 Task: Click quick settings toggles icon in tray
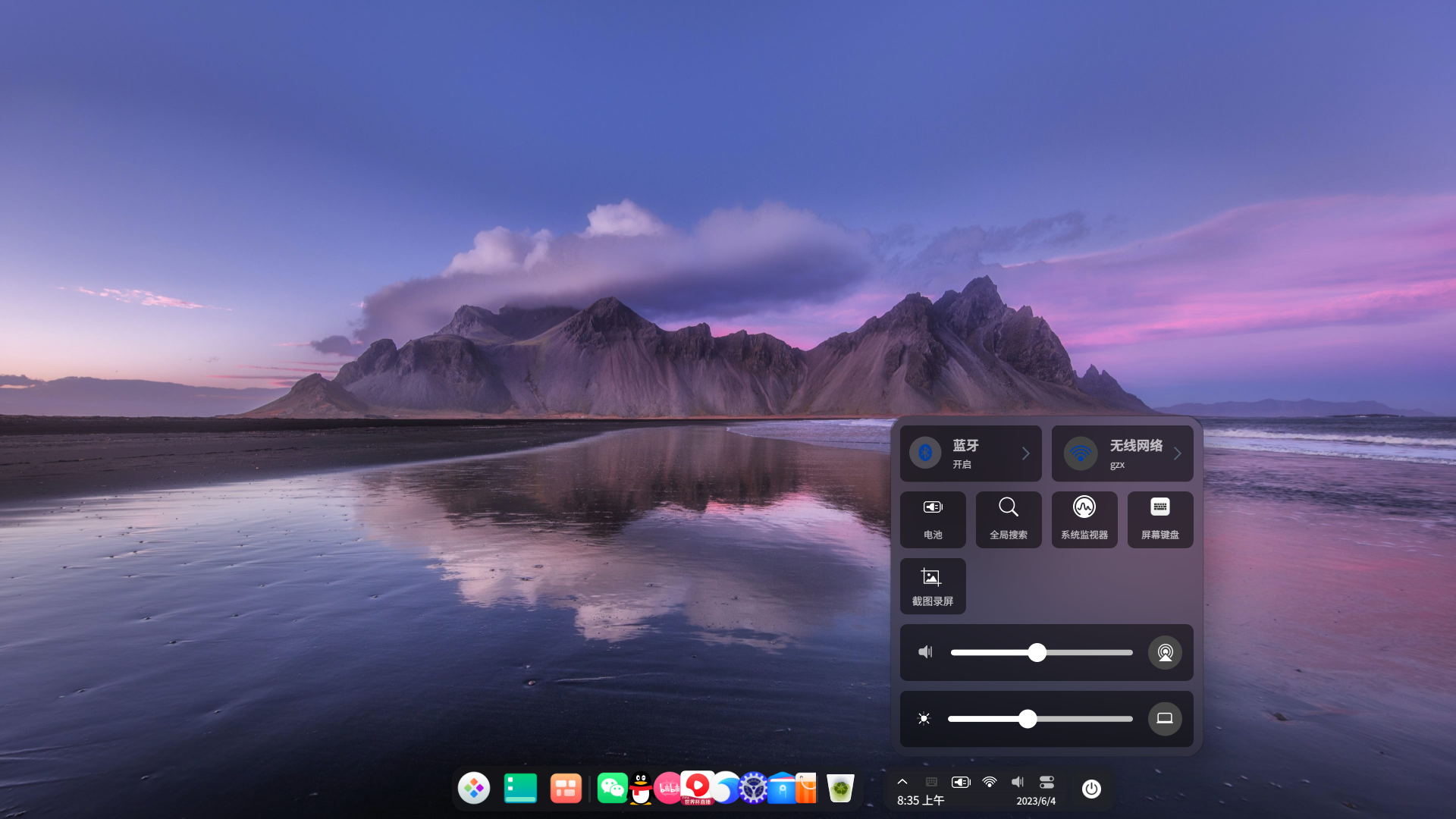(x=1046, y=782)
